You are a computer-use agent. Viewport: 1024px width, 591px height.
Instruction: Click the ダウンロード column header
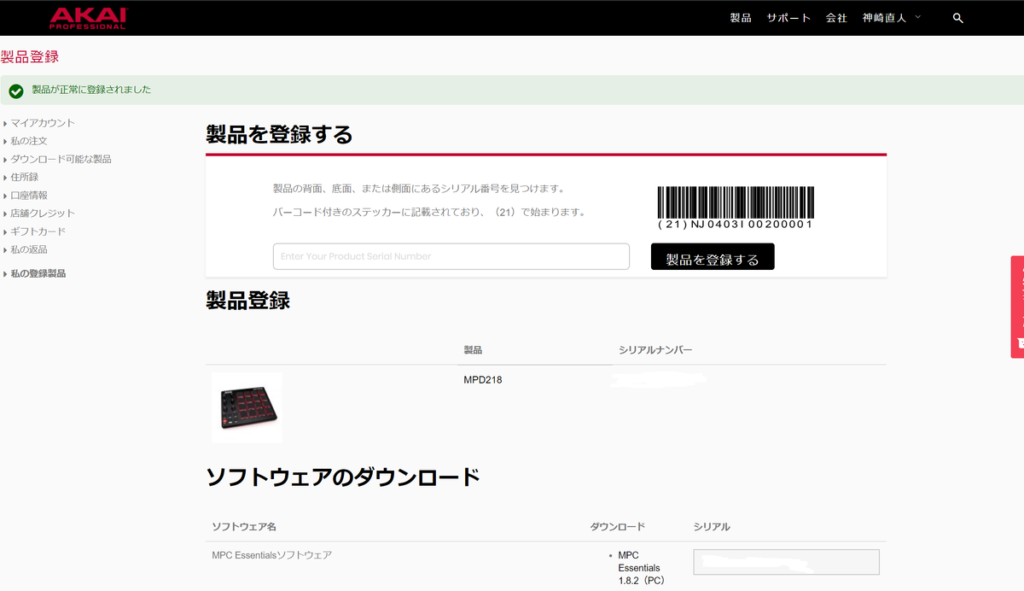tap(617, 526)
